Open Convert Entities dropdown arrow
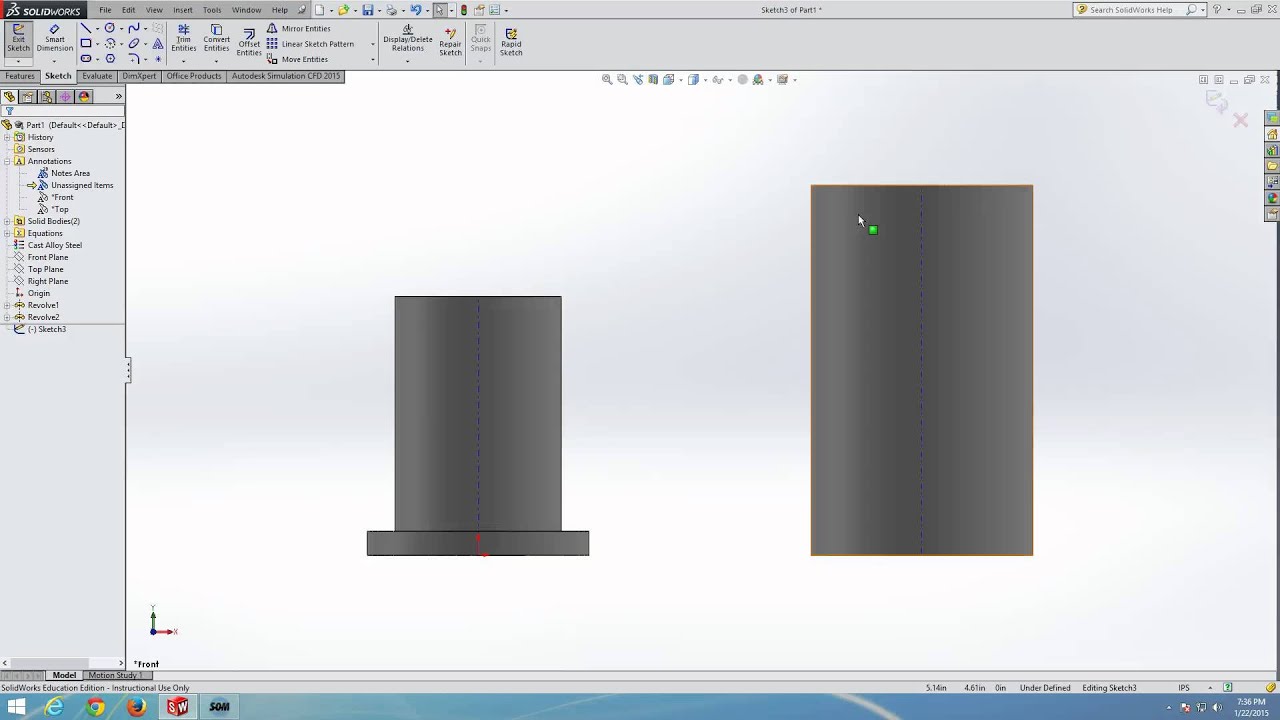The height and width of the screenshot is (720, 1280). pos(217,61)
